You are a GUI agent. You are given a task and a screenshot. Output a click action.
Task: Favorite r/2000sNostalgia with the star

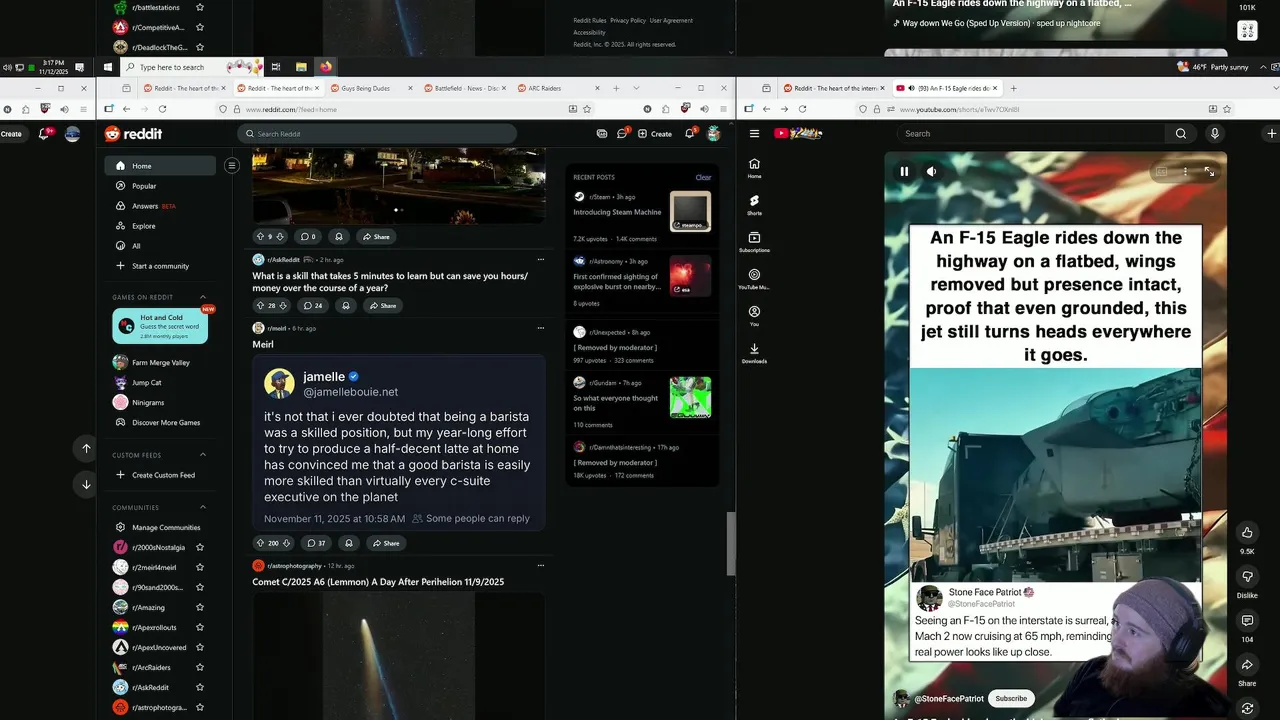(x=200, y=547)
